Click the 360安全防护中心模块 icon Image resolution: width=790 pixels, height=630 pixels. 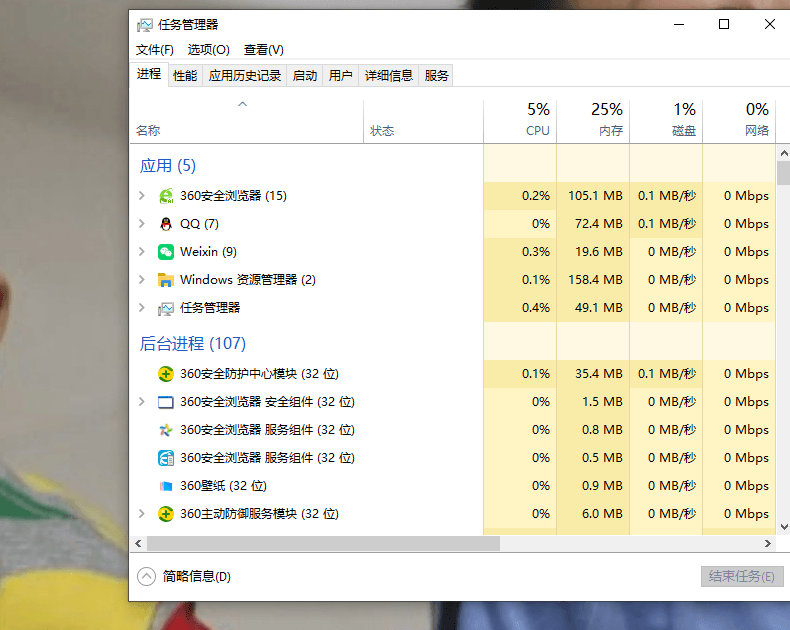[x=166, y=374]
